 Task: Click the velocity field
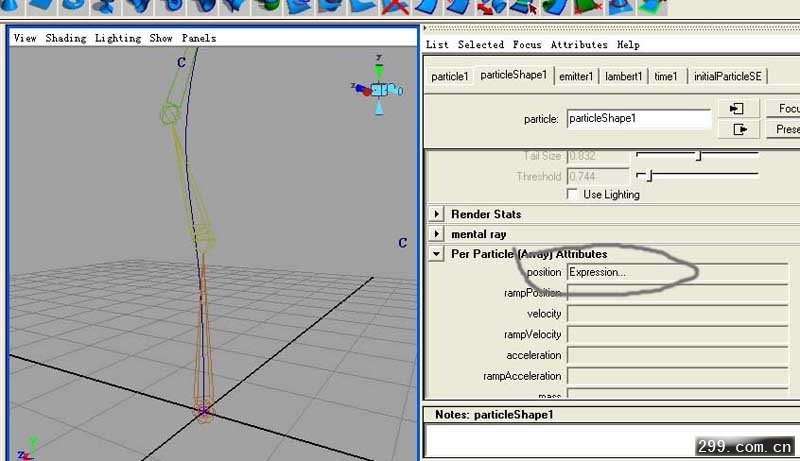(678, 314)
